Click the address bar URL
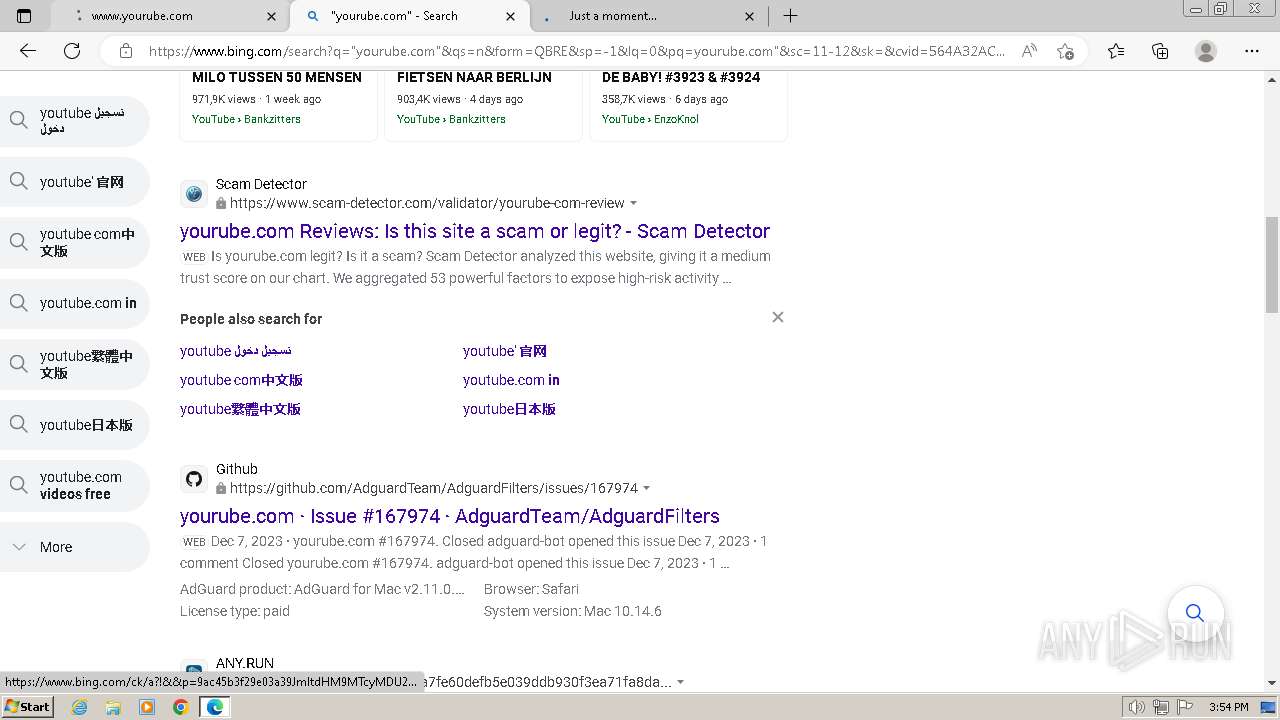Screen dimensions: 1280x720 577,51
